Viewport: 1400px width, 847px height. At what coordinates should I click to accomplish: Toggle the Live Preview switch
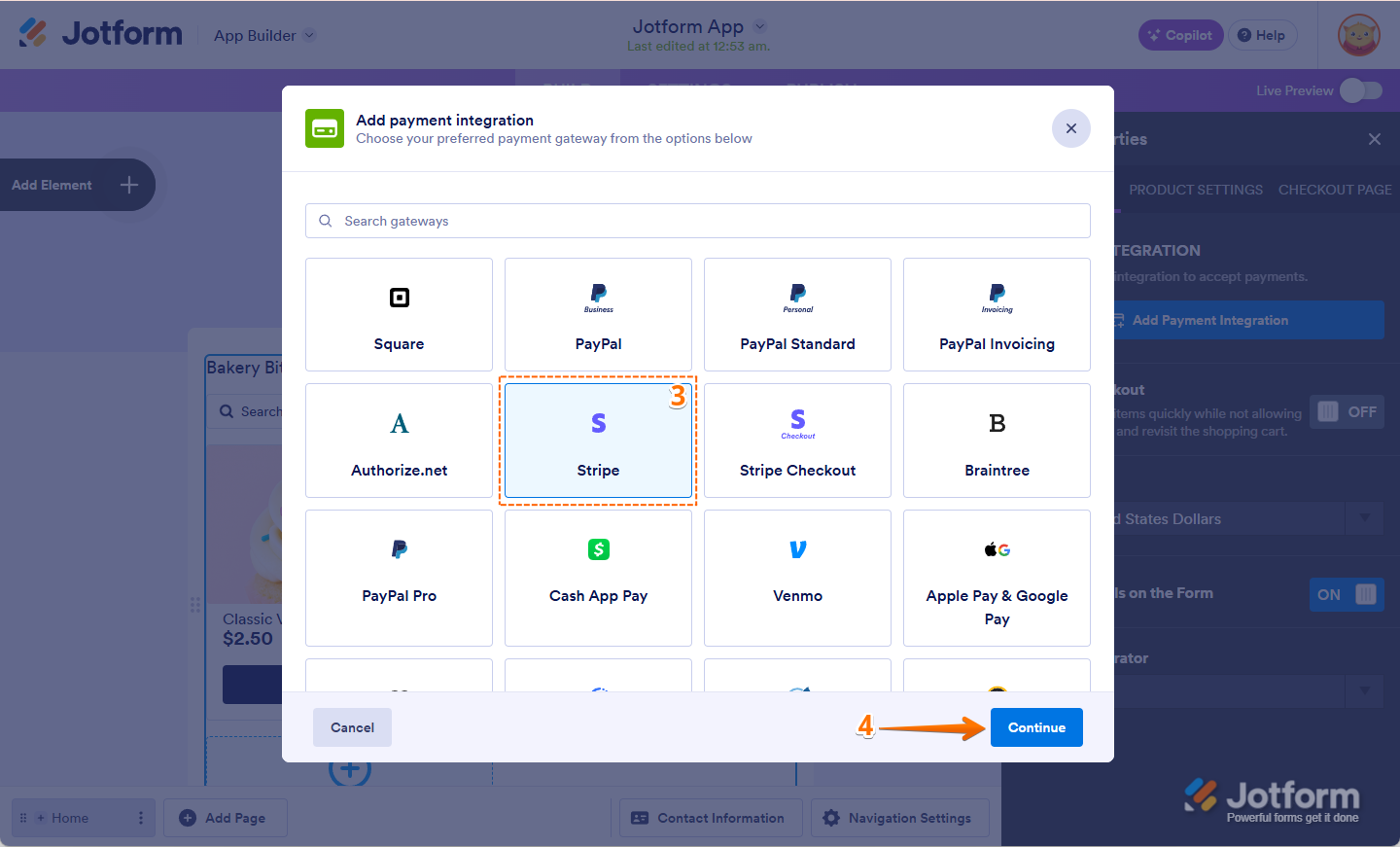(x=1361, y=90)
